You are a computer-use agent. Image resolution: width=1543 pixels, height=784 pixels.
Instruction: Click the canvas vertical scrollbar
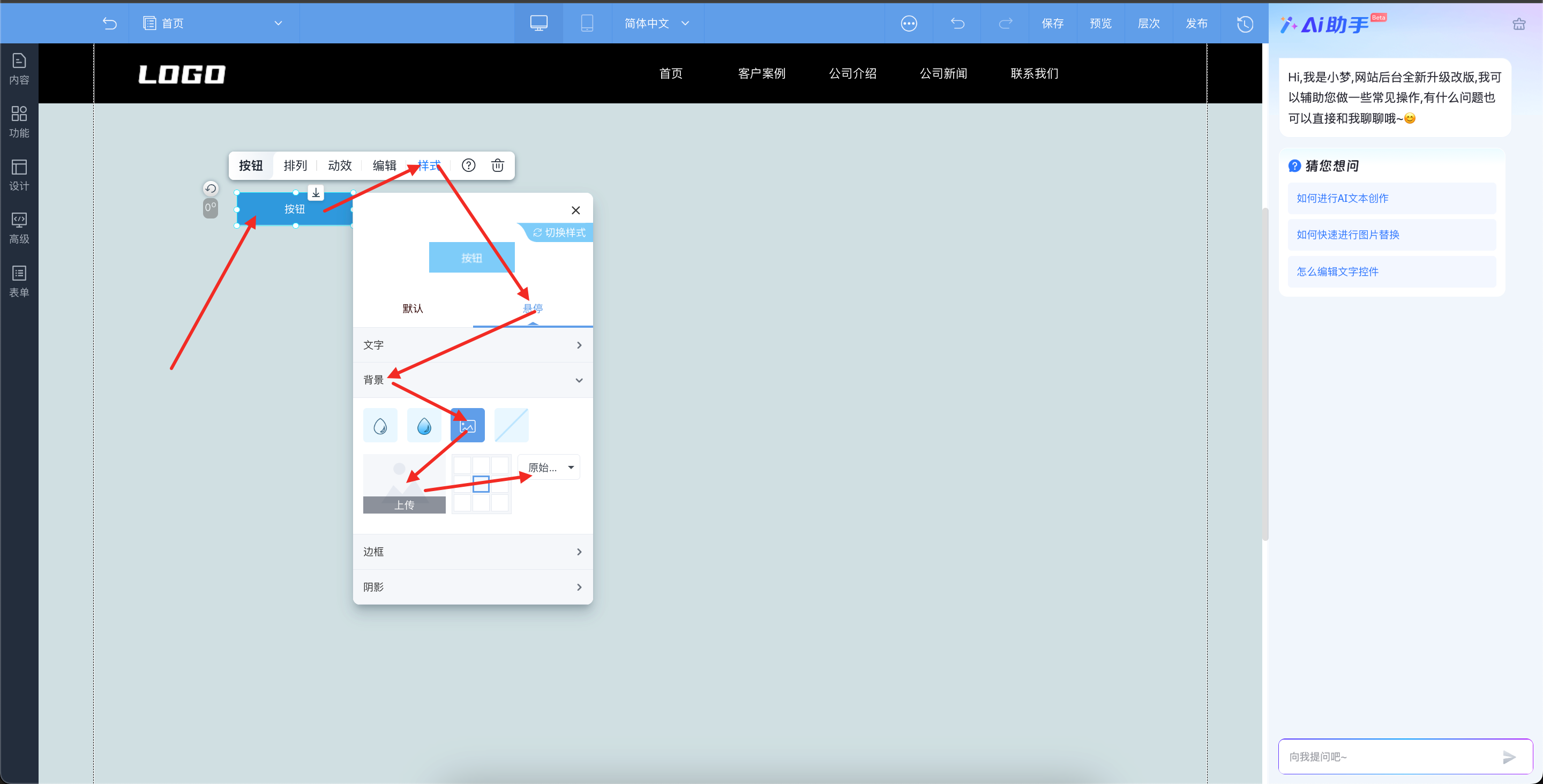pos(1265,374)
